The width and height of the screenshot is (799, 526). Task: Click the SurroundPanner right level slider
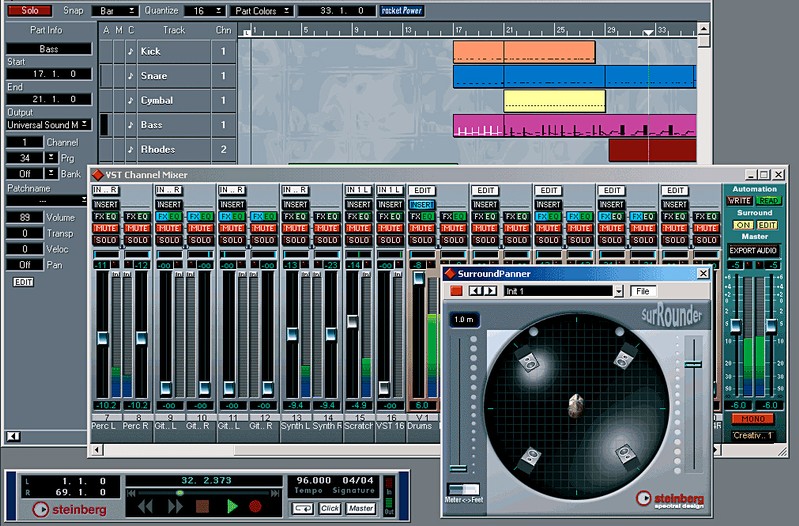click(693, 364)
